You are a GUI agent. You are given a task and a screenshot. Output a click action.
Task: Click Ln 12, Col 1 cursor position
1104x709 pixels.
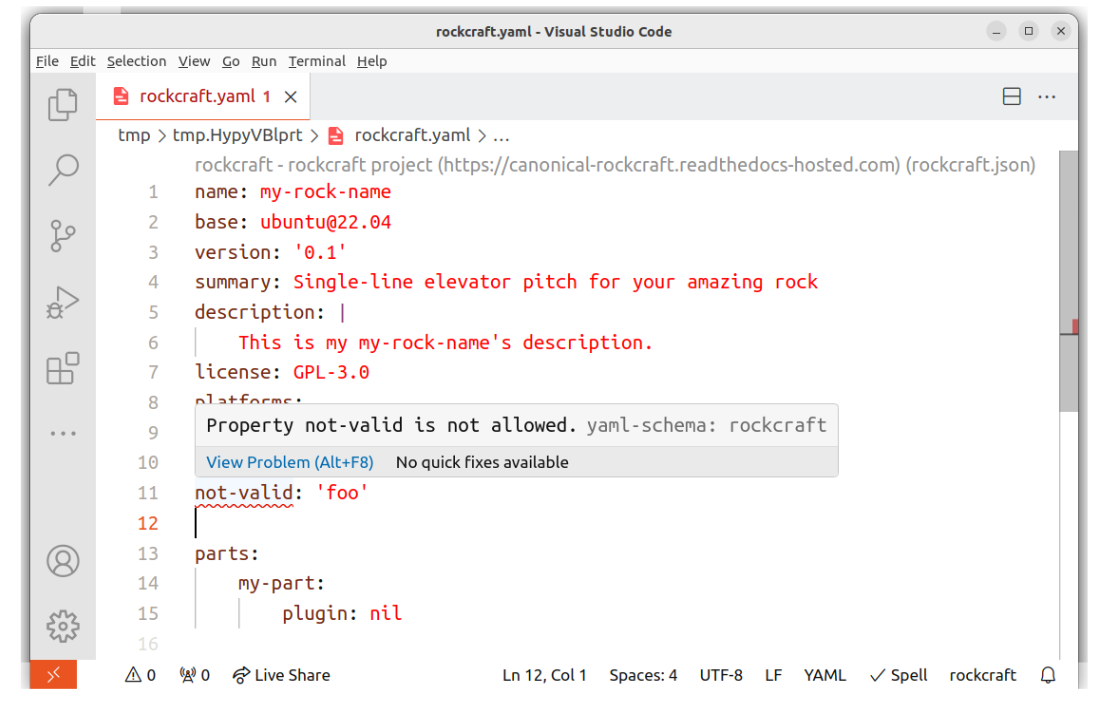click(544, 675)
